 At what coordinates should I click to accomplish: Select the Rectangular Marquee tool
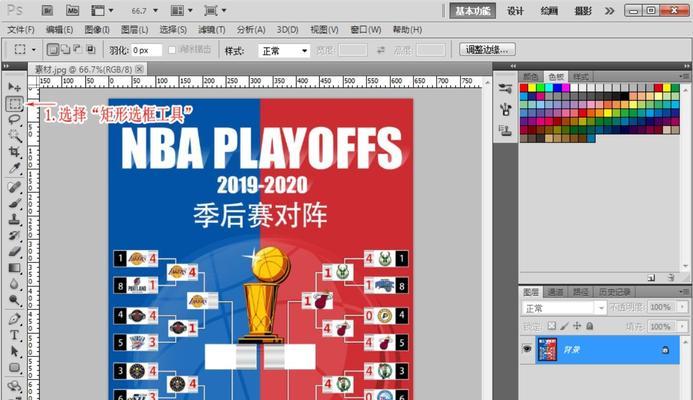tap(14, 104)
